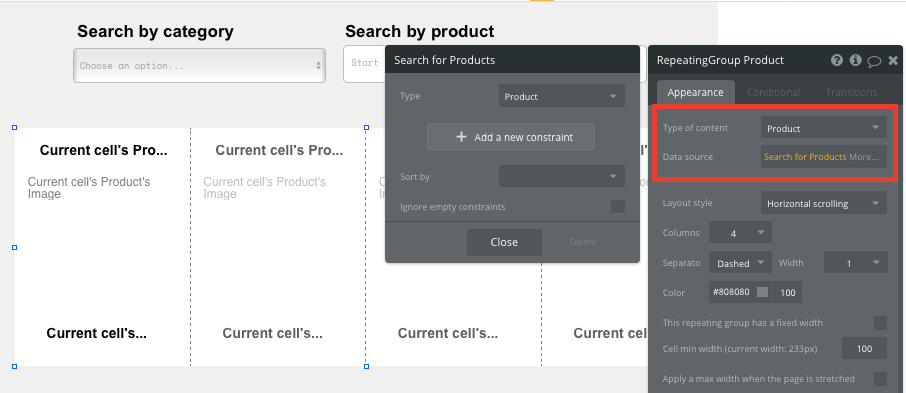Open Layout style Horizontal scrolling dropdown
This screenshot has width=906, height=393.
(823, 203)
